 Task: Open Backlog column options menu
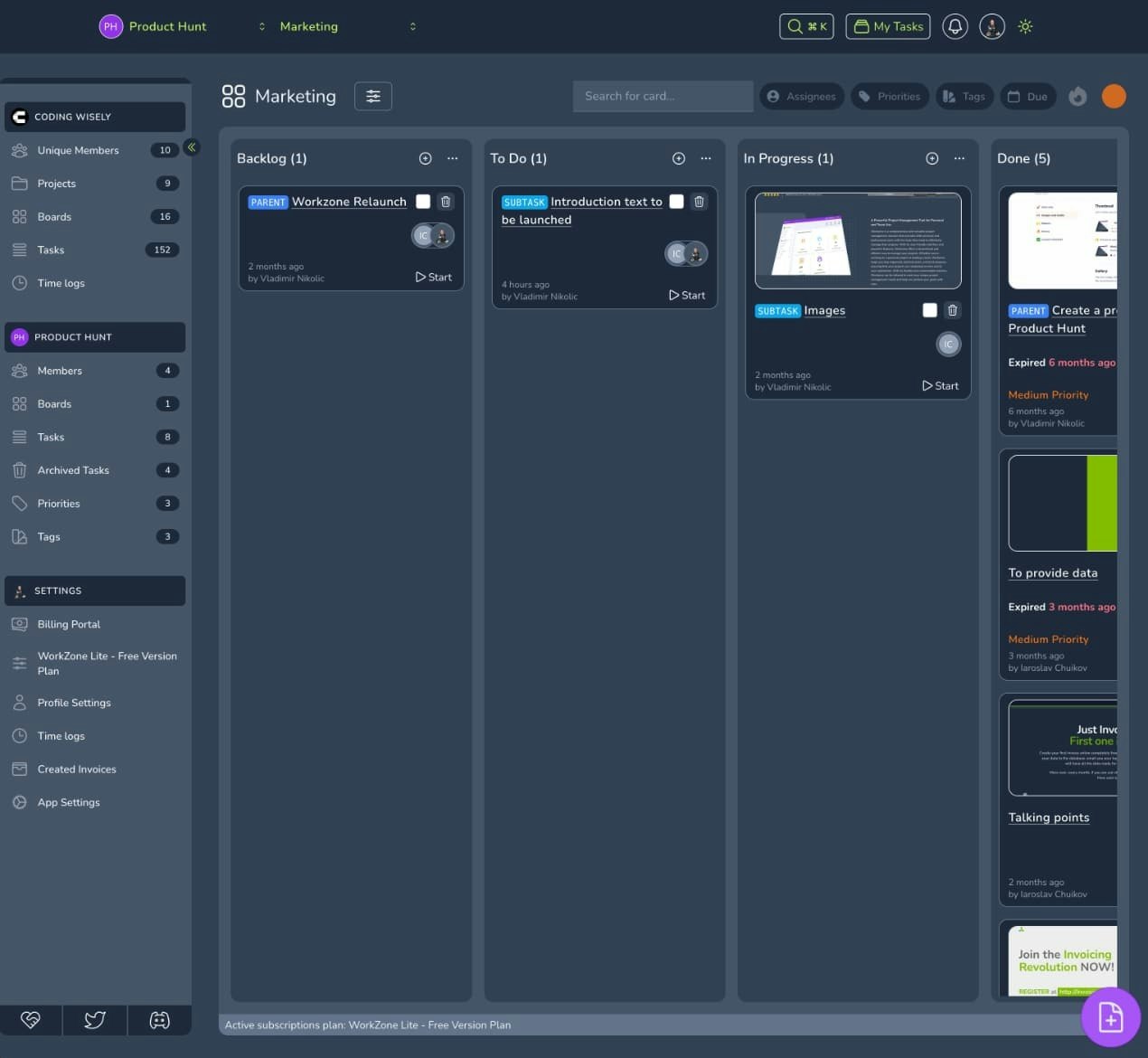453,158
